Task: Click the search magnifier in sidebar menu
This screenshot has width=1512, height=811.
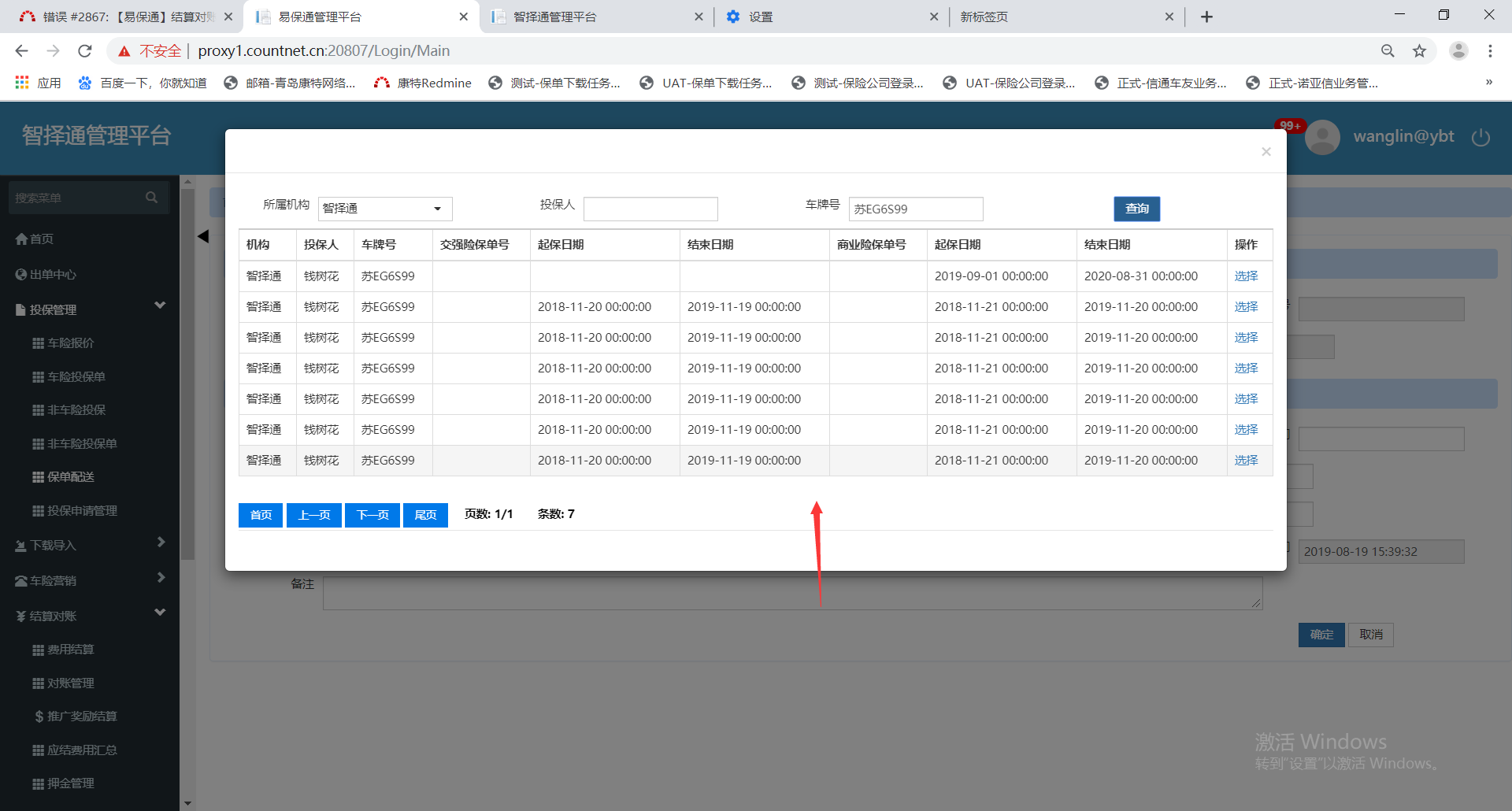Action: (151, 198)
